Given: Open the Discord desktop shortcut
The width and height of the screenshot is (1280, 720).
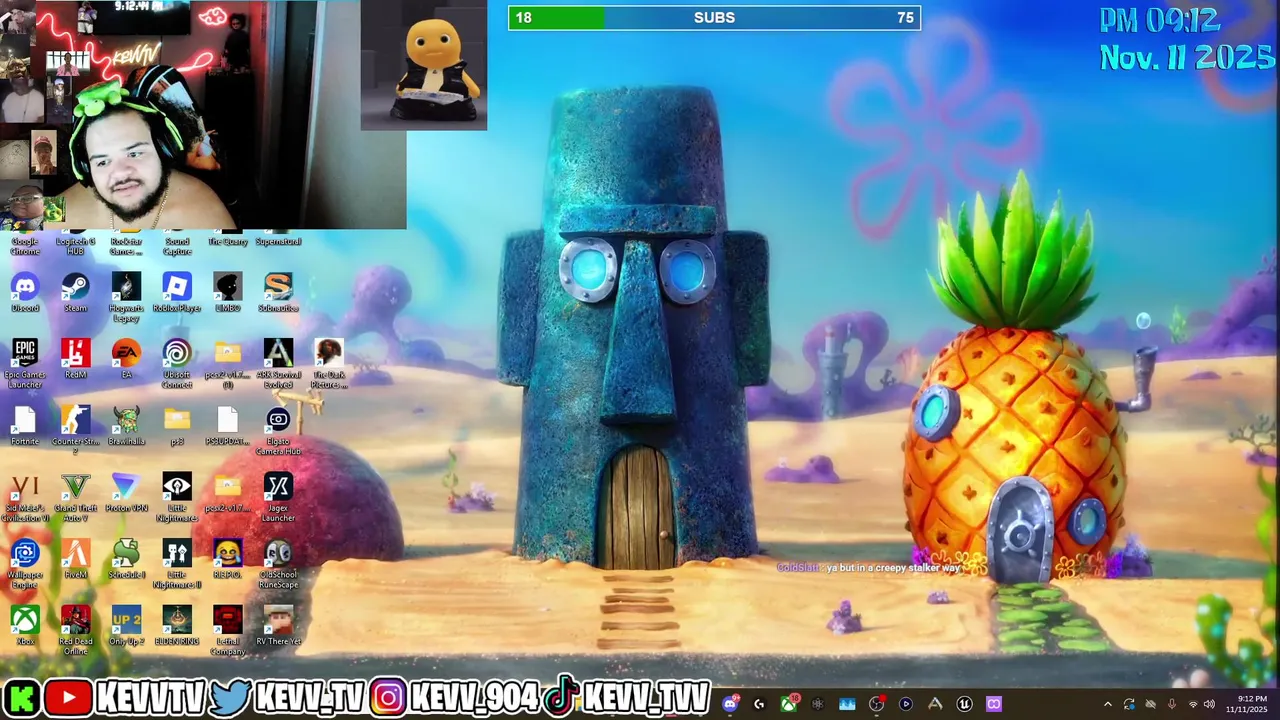Looking at the screenshot, I should [25, 291].
